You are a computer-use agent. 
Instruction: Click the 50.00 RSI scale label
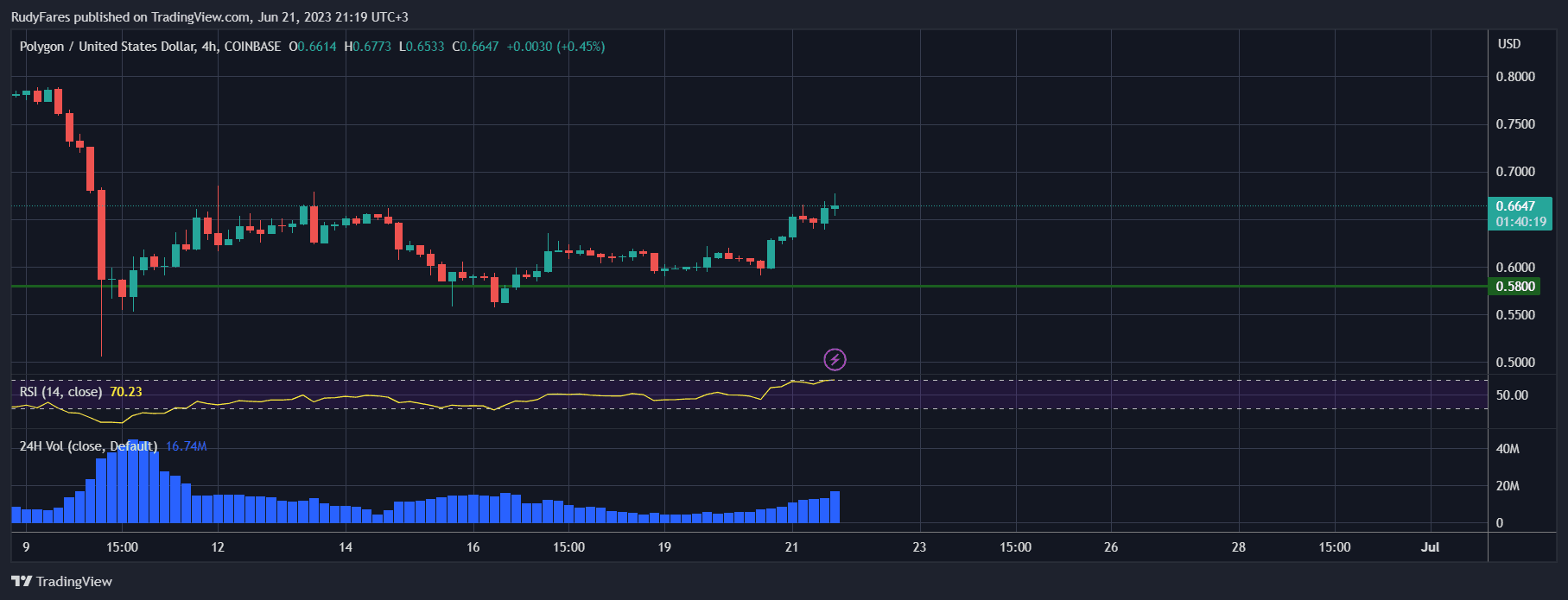click(x=1512, y=395)
